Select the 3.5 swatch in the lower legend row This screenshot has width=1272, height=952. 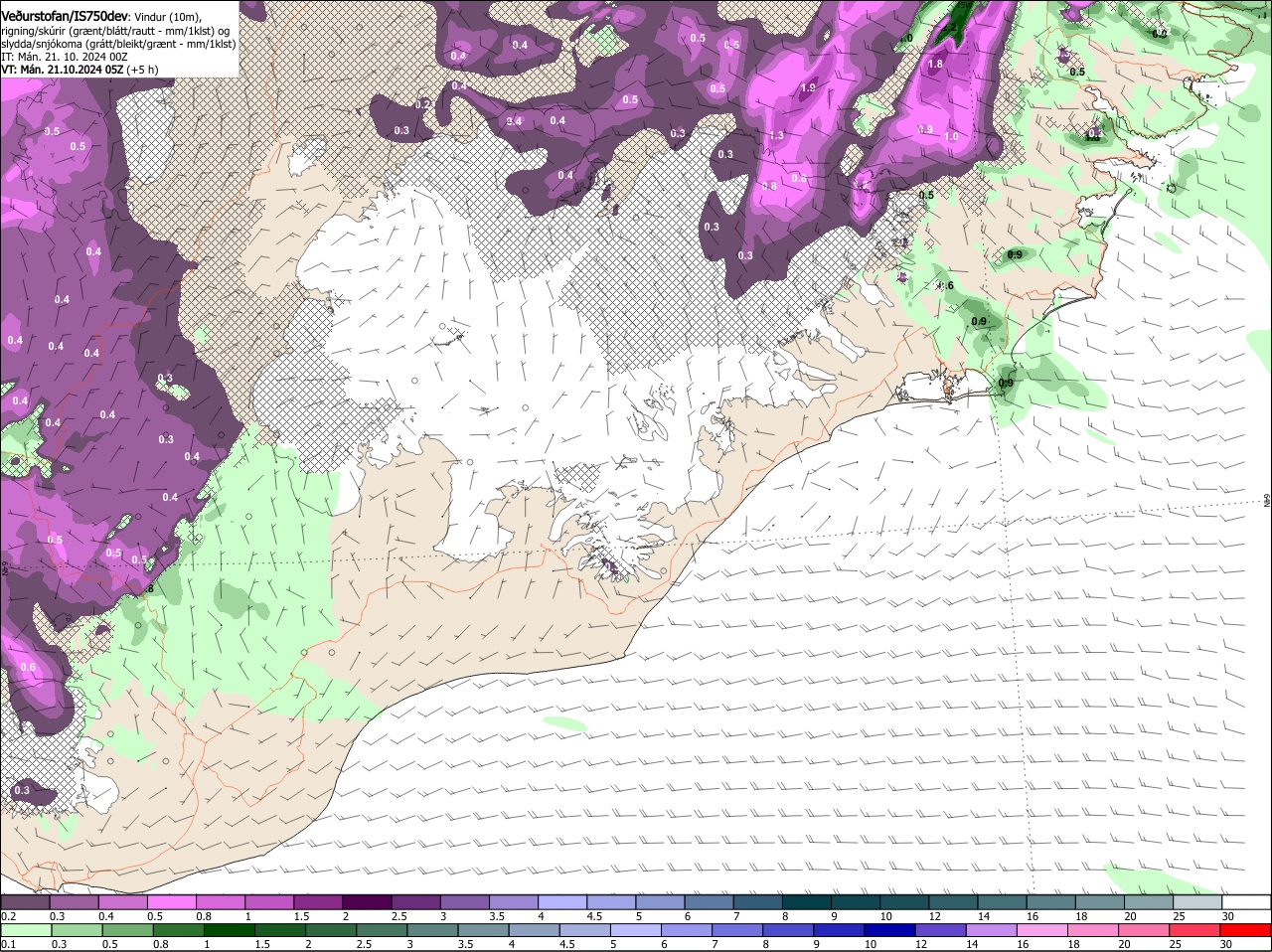tap(483, 930)
